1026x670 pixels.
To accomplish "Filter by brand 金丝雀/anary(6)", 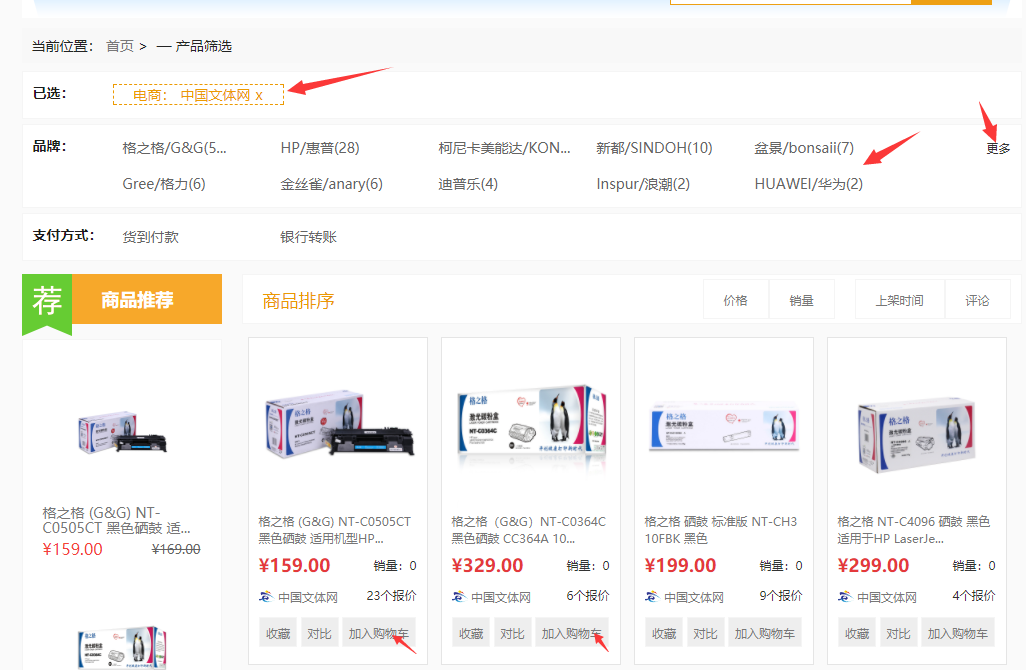I will [x=332, y=185].
